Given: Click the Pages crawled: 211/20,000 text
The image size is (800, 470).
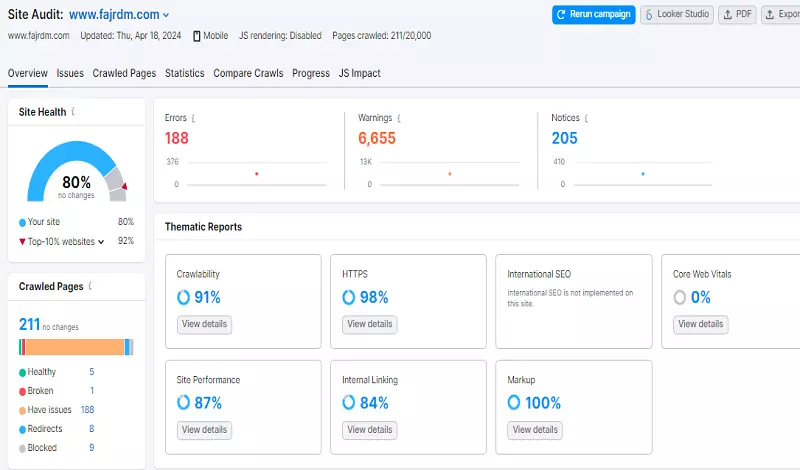Looking at the screenshot, I should (382, 36).
